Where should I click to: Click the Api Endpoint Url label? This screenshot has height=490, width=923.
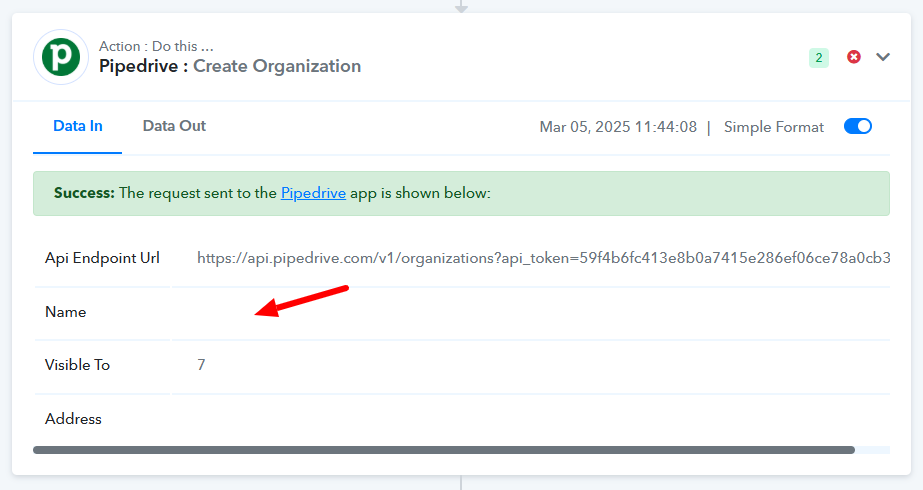[x=102, y=258]
